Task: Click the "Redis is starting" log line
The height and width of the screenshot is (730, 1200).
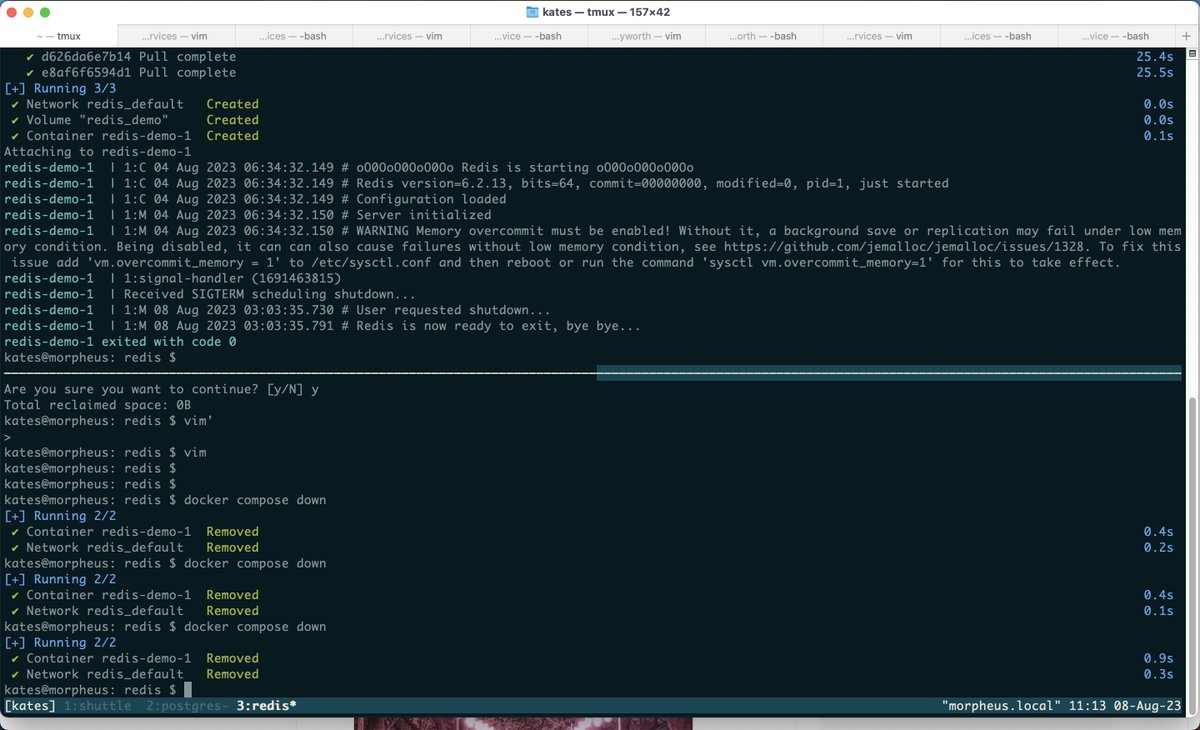Action: point(349,167)
